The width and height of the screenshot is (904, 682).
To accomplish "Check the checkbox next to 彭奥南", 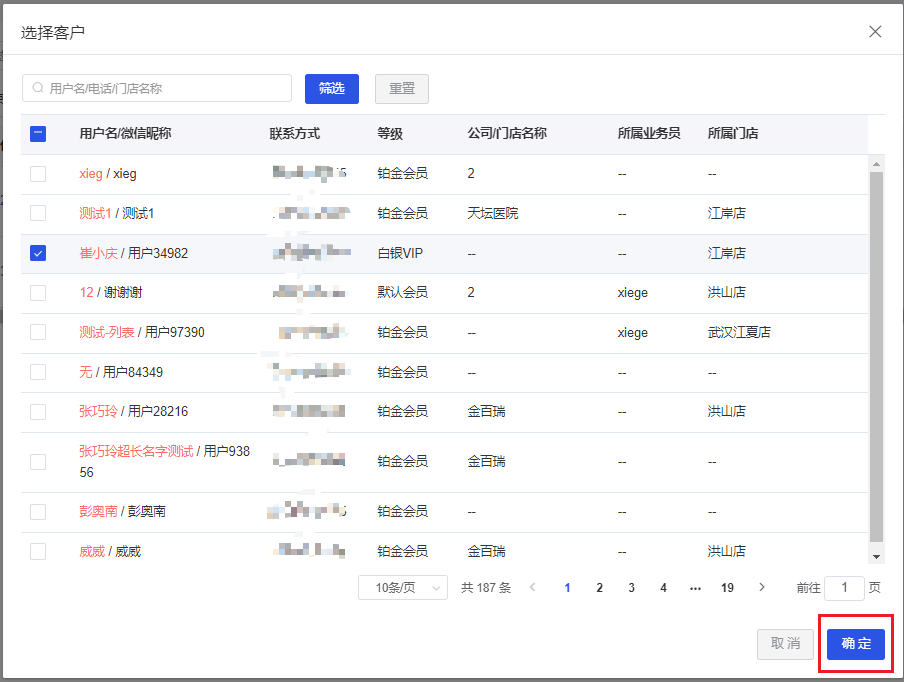I will coord(37,511).
